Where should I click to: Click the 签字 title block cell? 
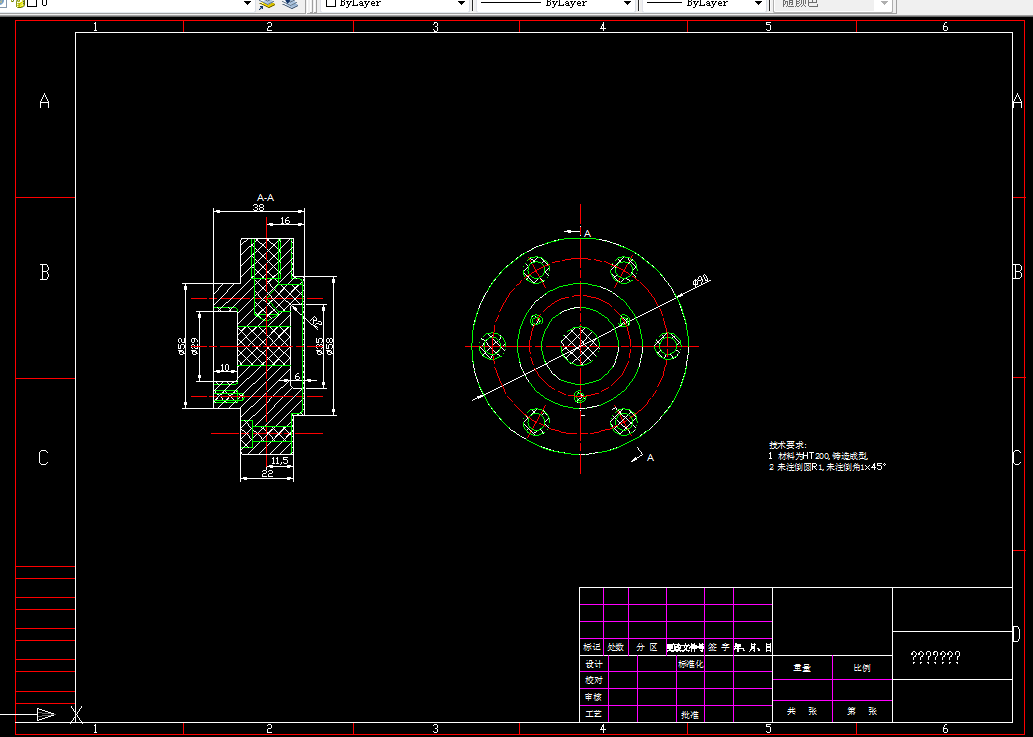[719, 647]
